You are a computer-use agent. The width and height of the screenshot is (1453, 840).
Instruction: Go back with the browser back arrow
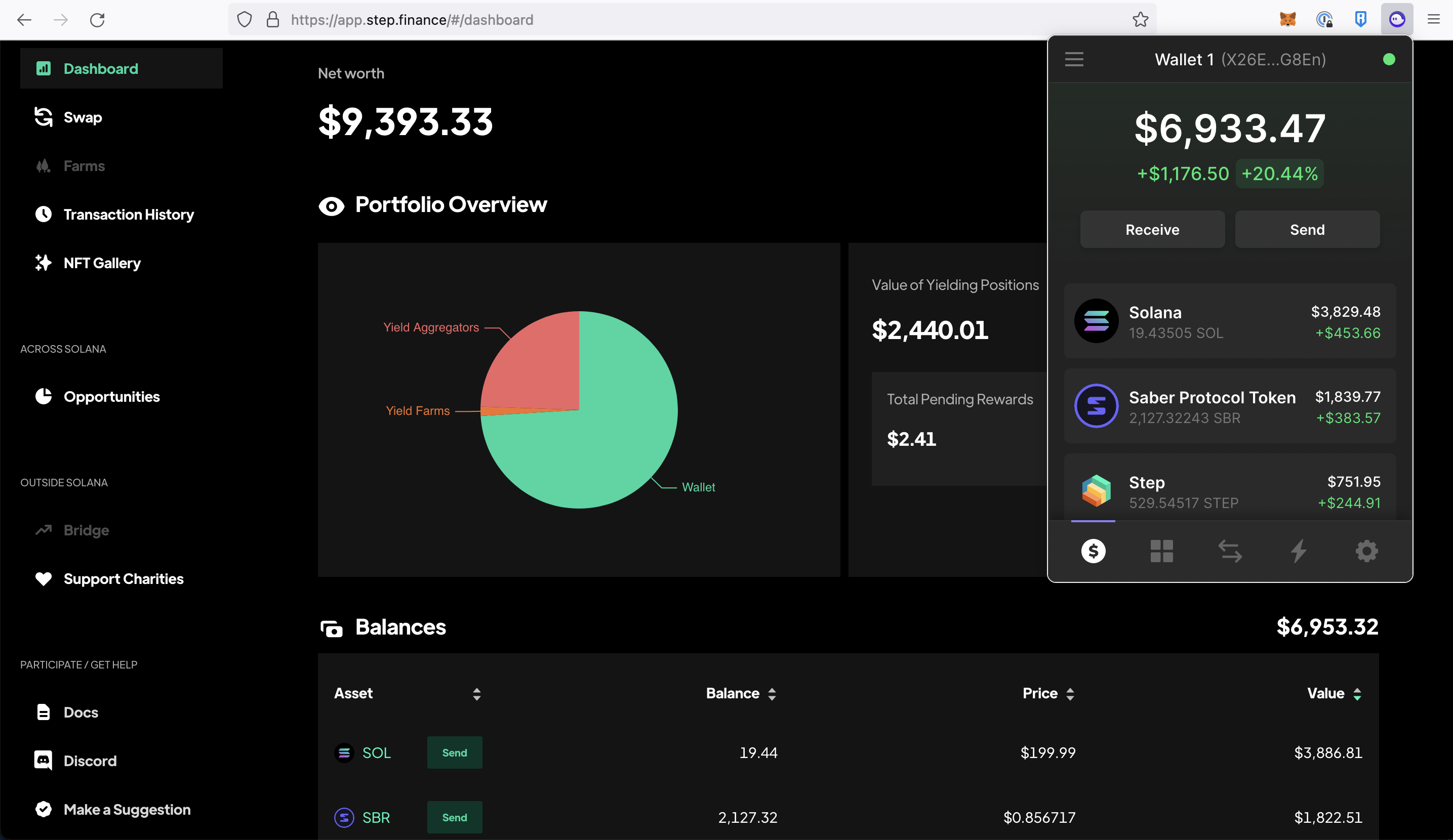[x=24, y=20]
